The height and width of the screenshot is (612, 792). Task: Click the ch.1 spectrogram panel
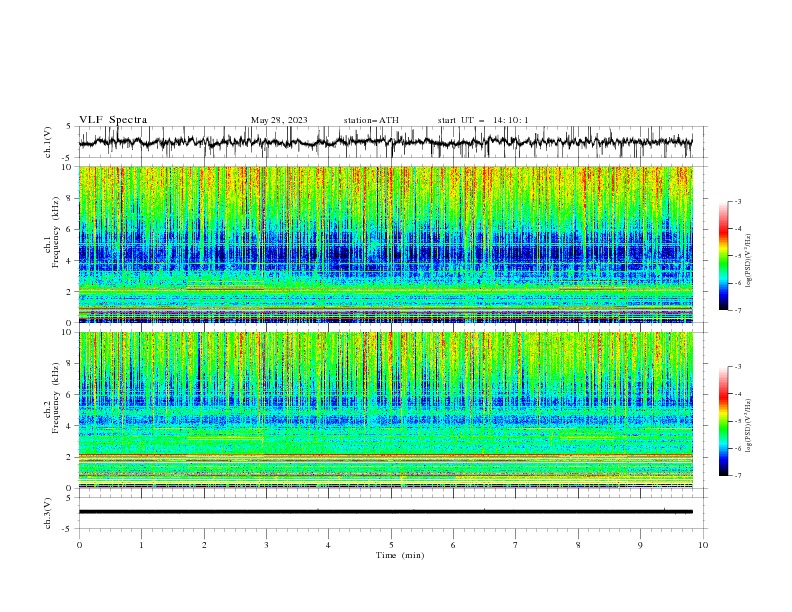click(385, 244)
